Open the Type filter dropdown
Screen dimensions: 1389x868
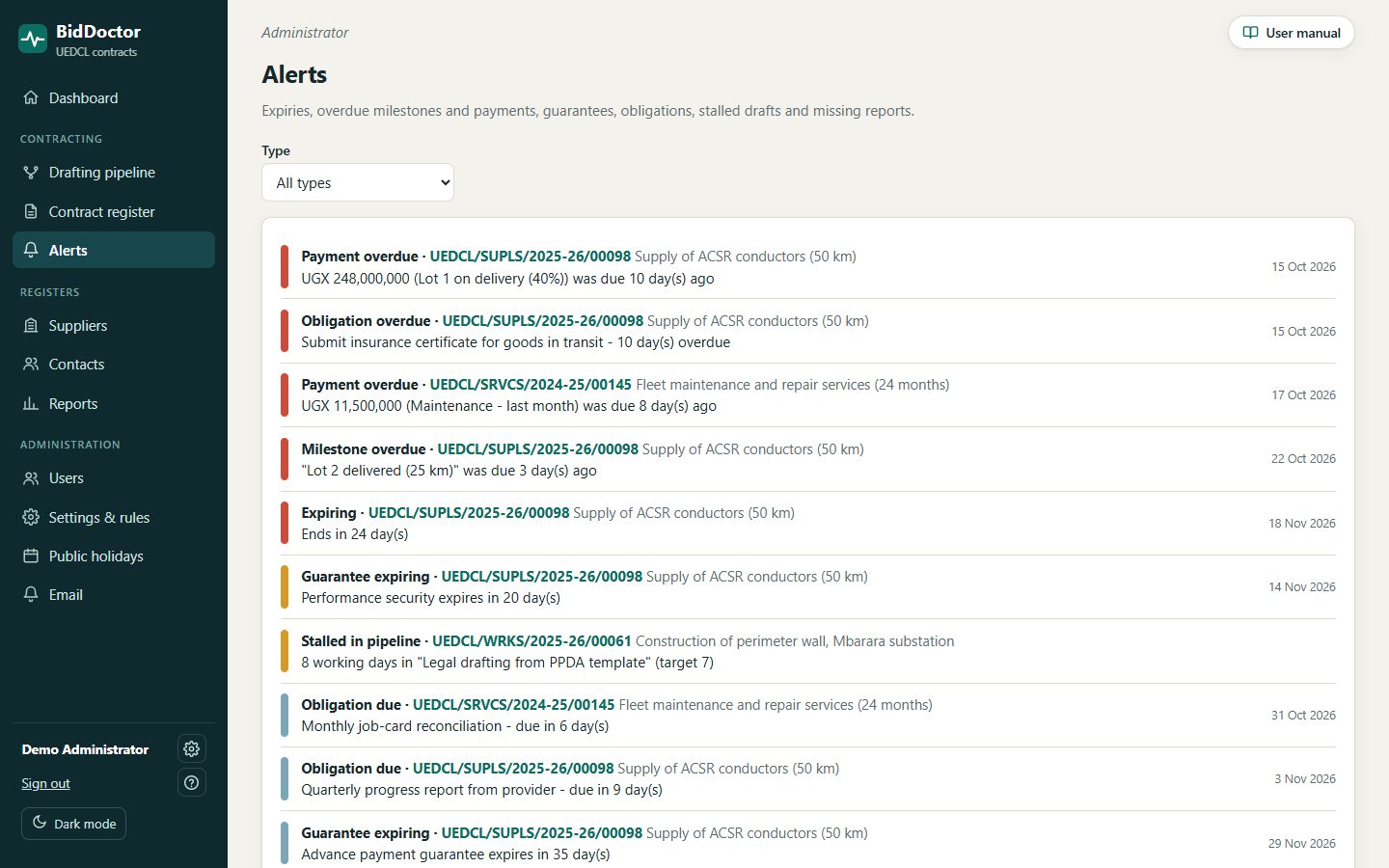(x=358, y=182)
